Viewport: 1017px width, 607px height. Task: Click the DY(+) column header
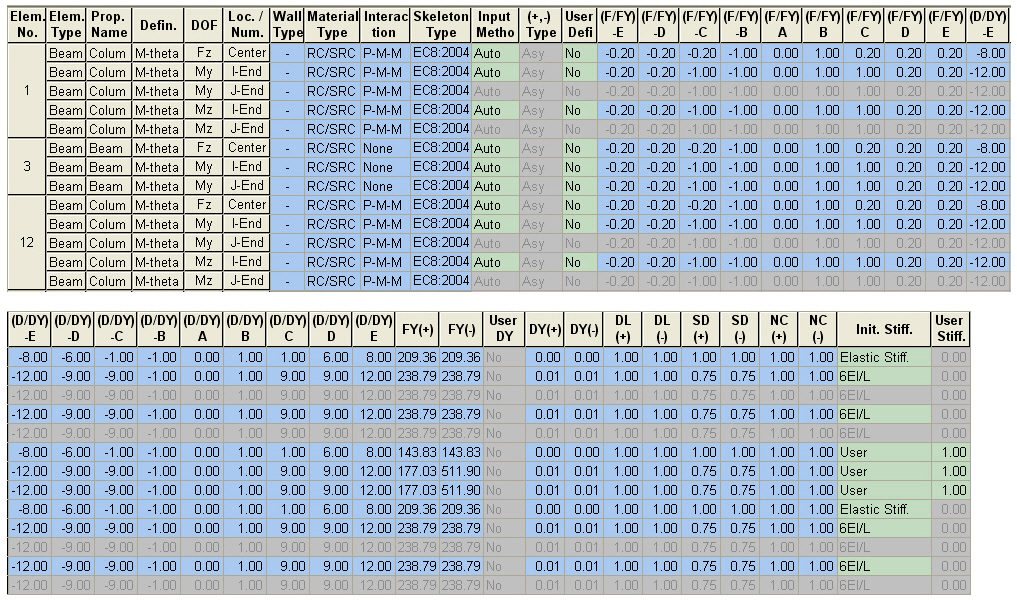pyautogui.click(x=544, y=329)
